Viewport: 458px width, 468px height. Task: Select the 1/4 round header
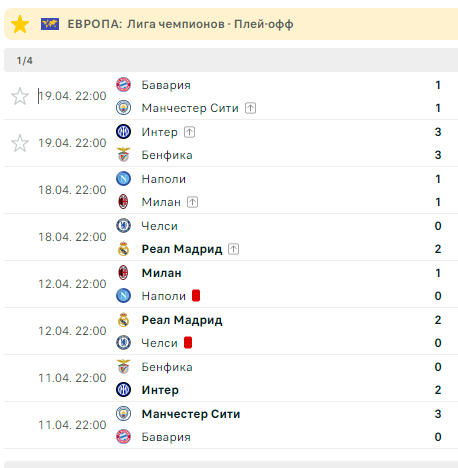click(231, 60)
